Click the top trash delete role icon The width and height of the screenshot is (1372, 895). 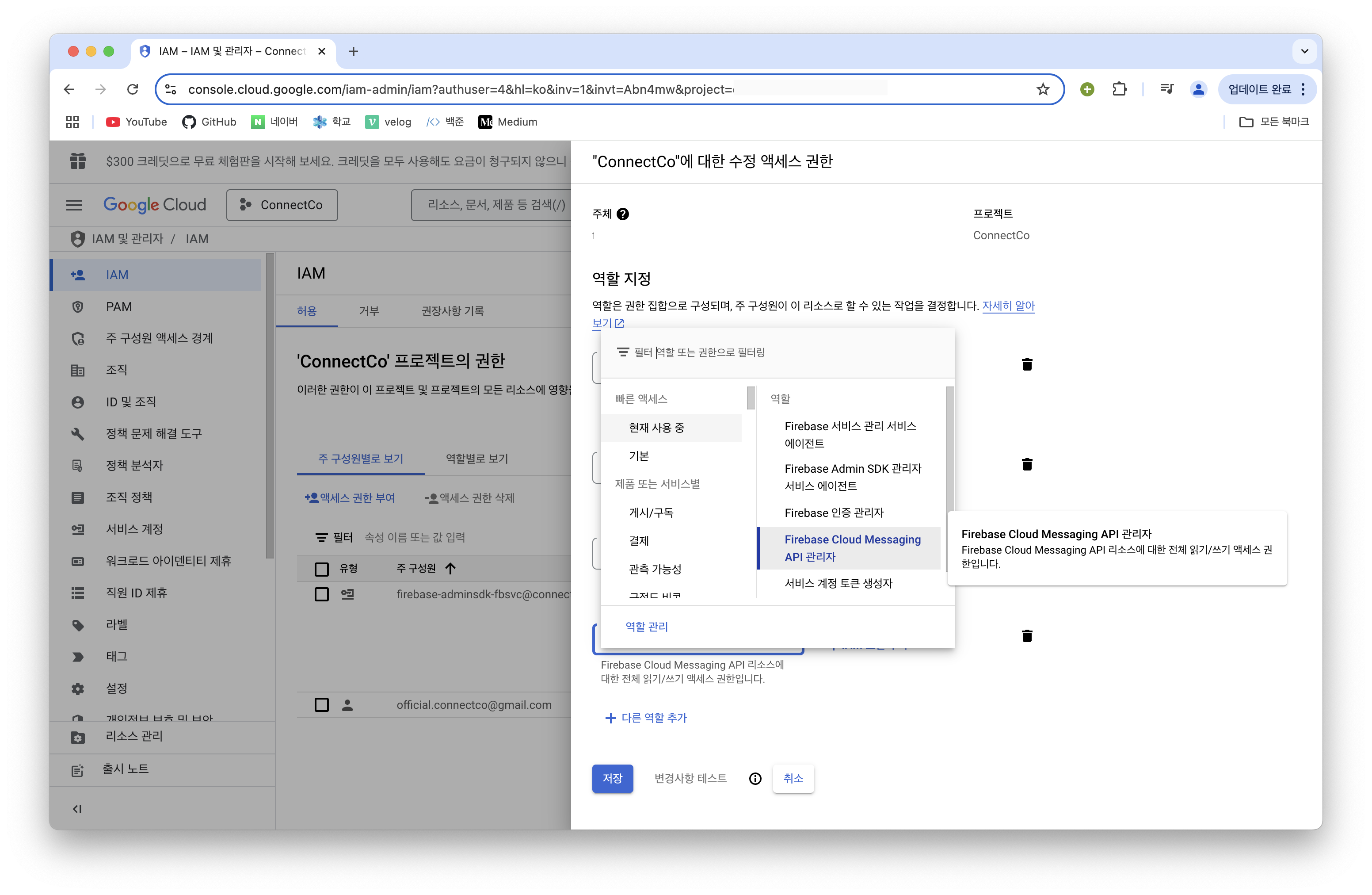tap(1027, 364)
